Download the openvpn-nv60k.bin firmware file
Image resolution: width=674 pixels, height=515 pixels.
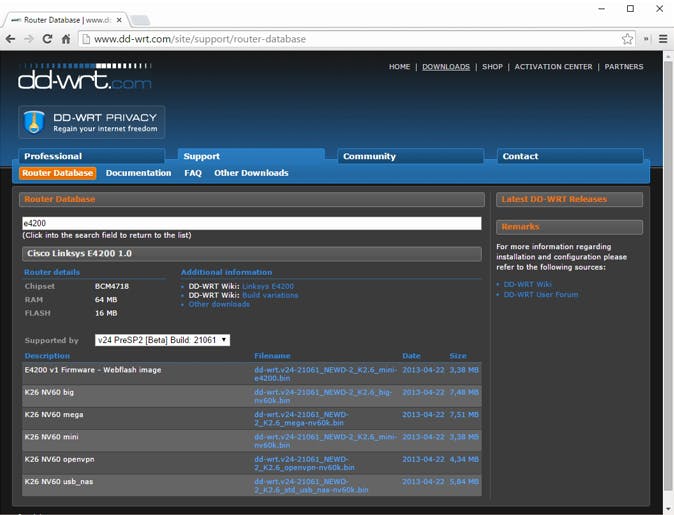pyautogui.click(x=304, y=463)
